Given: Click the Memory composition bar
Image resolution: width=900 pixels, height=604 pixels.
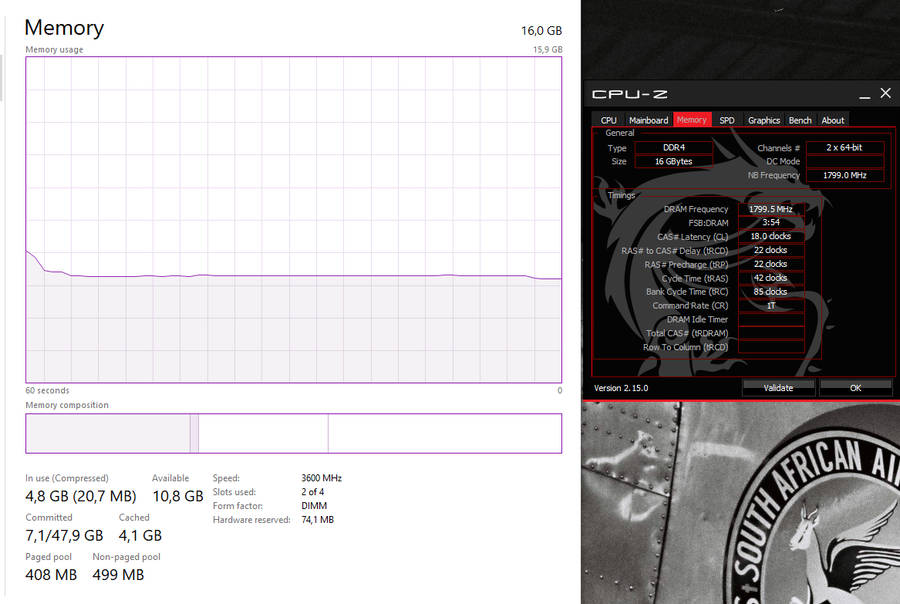Looking at the screenshot, I should coord(293,433).
